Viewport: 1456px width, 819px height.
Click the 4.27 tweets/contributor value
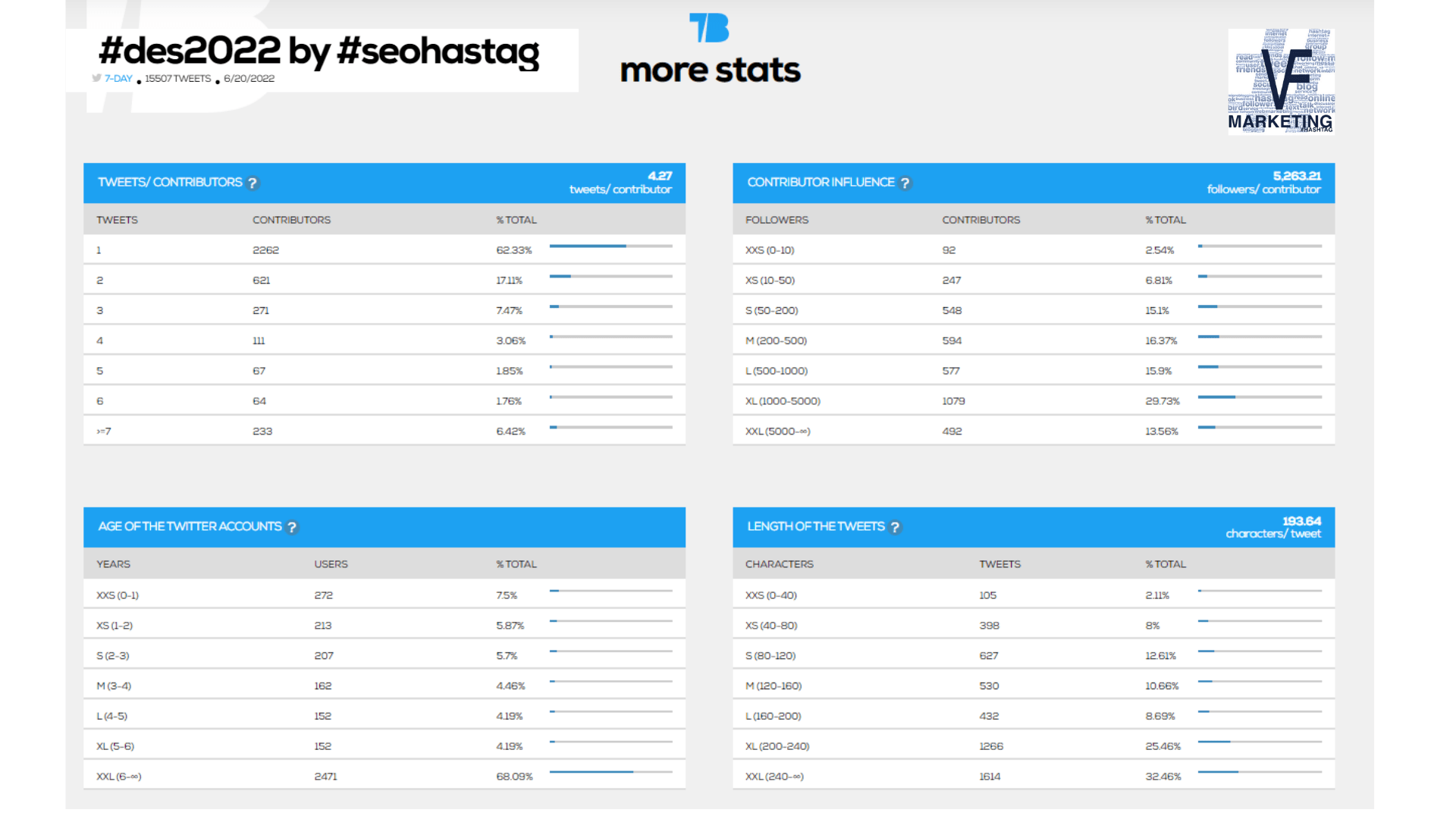coord(621,183)
